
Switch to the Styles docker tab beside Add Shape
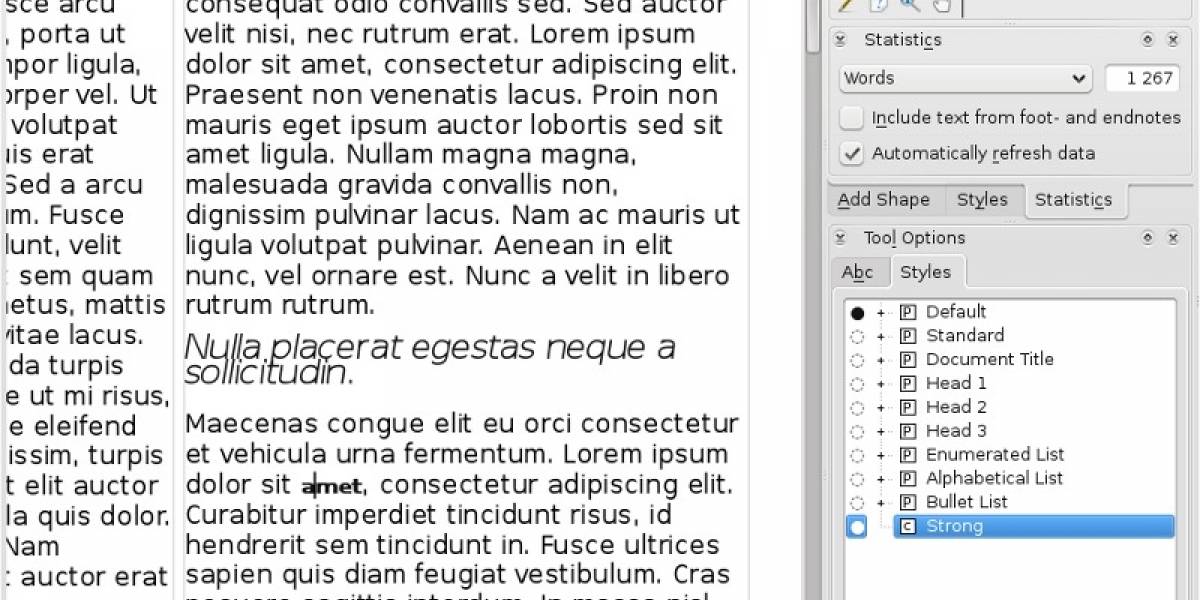[983, 200]
